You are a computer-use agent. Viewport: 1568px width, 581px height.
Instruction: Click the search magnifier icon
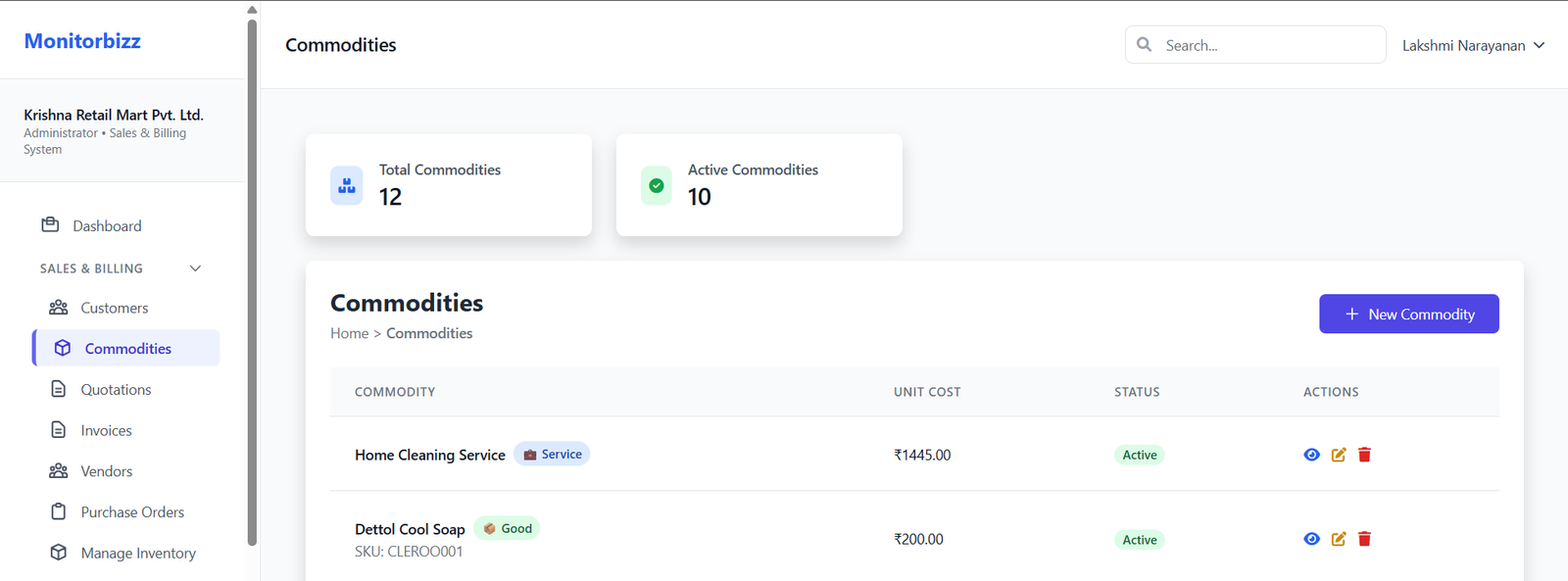click(1144, 45)
